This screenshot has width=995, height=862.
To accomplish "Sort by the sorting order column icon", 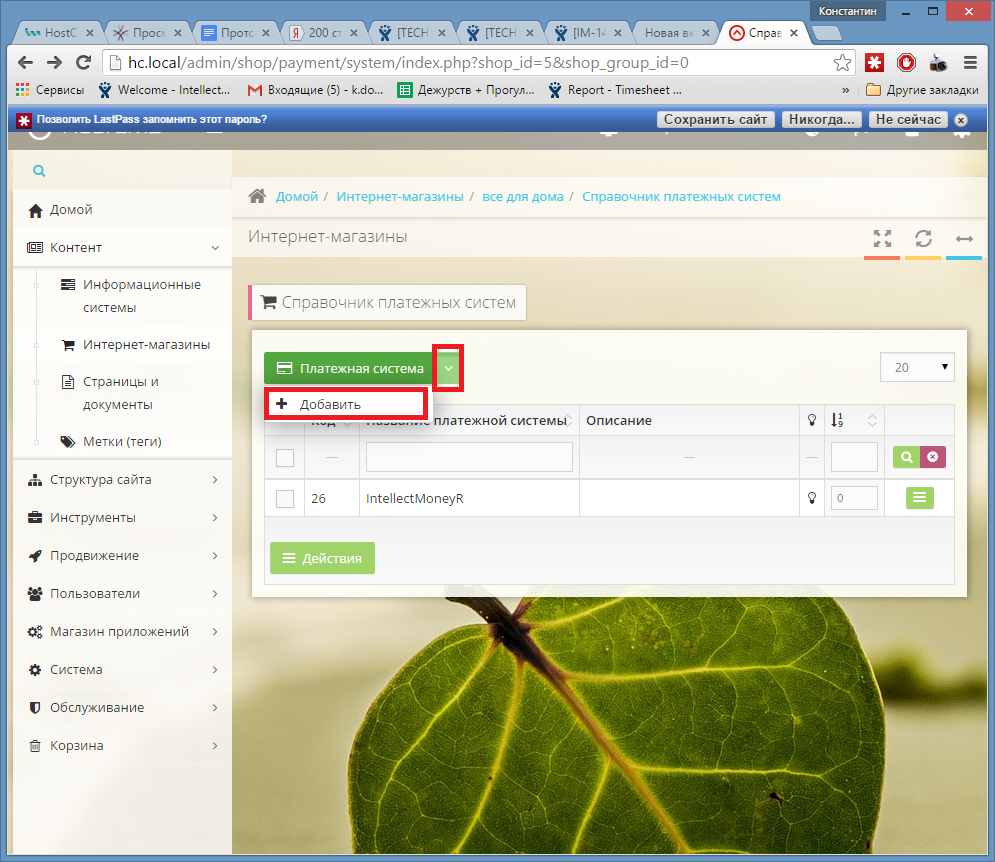I will (x=837, y=420).
